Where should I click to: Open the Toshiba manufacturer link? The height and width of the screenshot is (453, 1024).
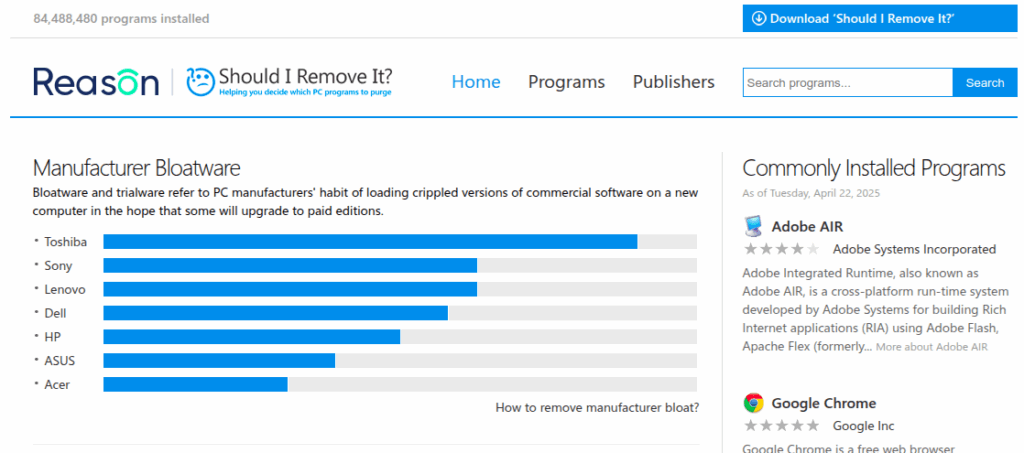[x=65, y=242]
